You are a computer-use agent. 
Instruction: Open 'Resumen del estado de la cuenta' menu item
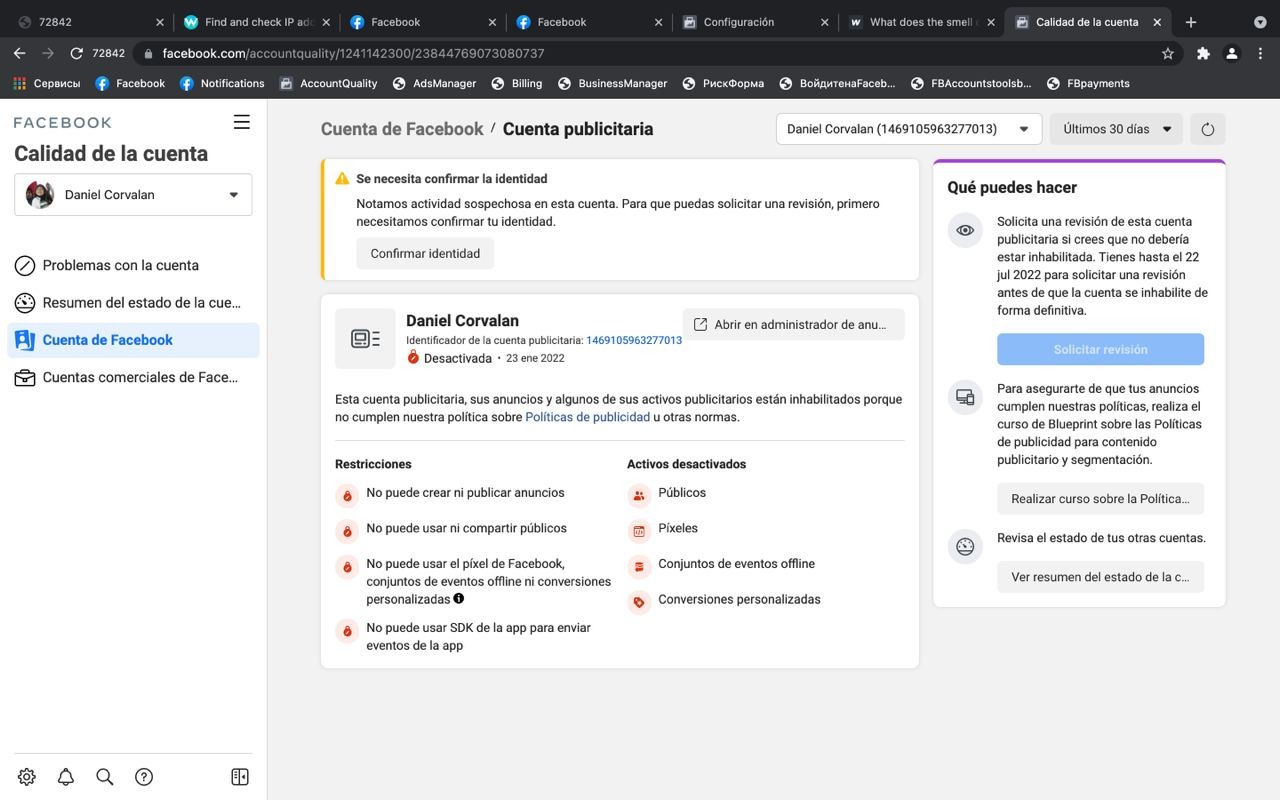133,302
